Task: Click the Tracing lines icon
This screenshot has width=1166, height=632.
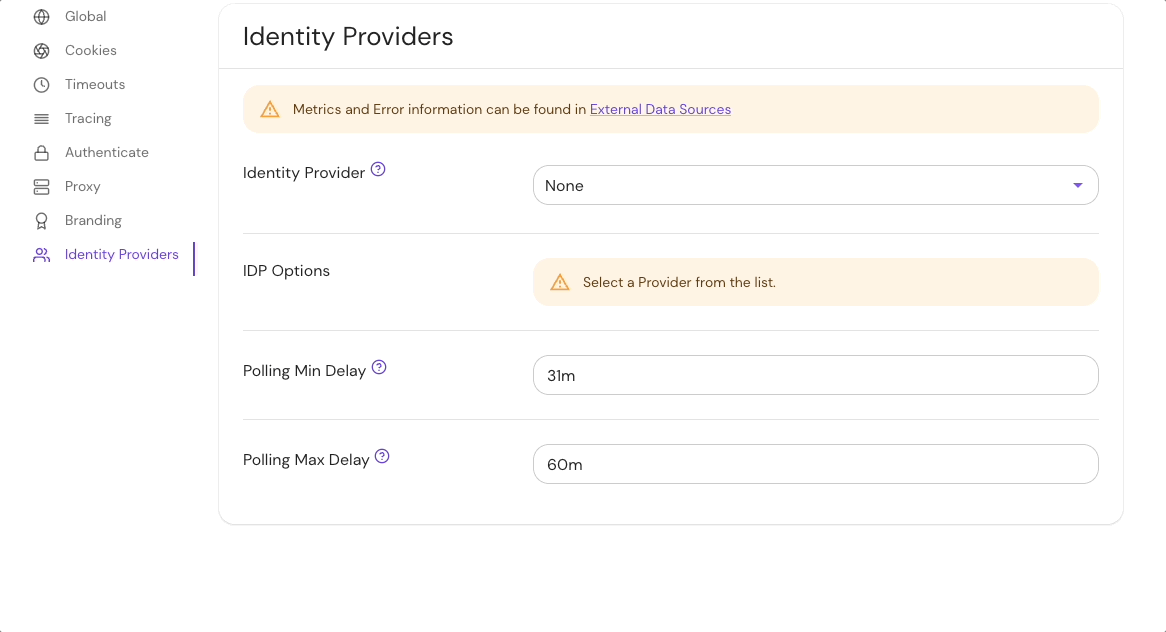Action: pyautogui.click(x=41, y=118)
